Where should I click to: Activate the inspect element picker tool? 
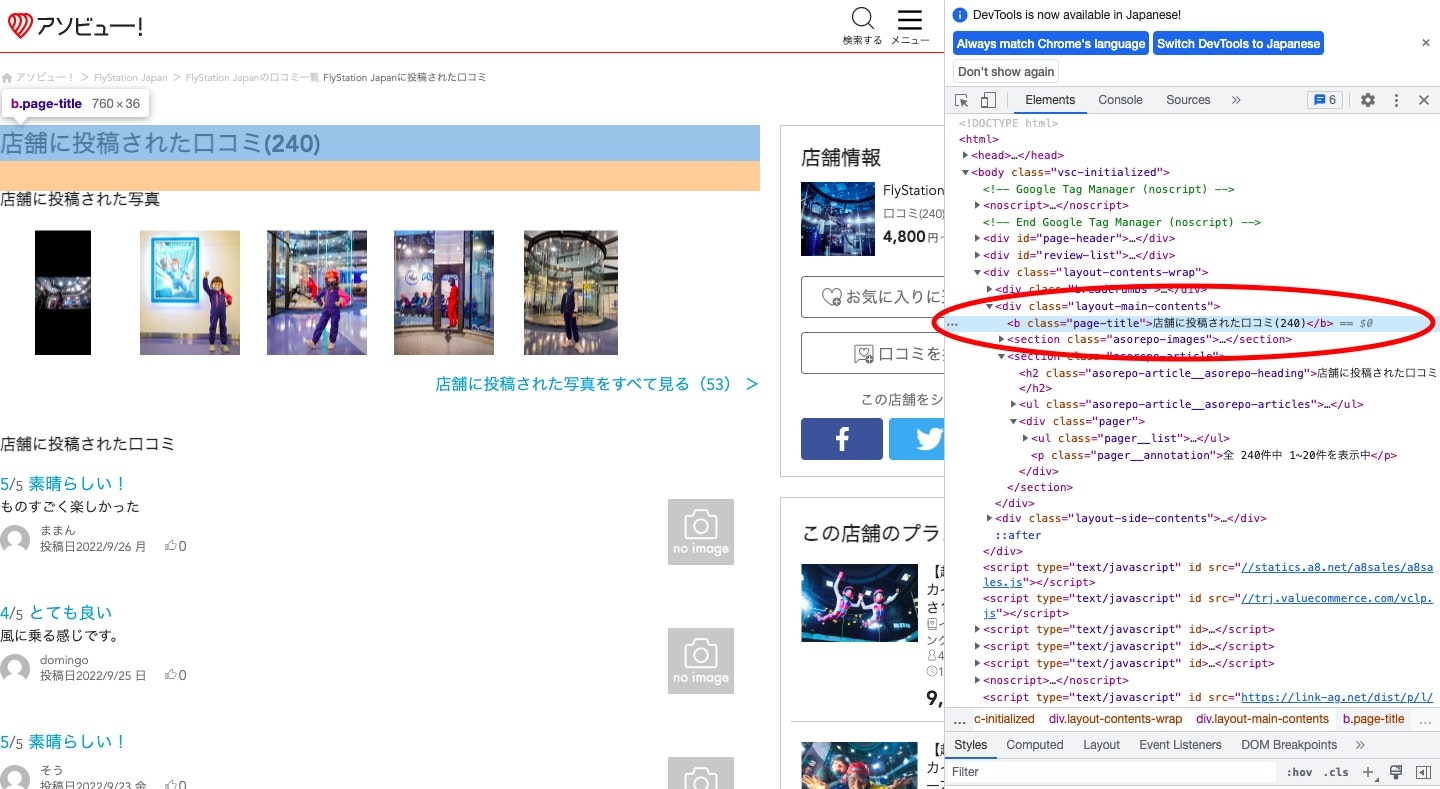pos(962,100)
